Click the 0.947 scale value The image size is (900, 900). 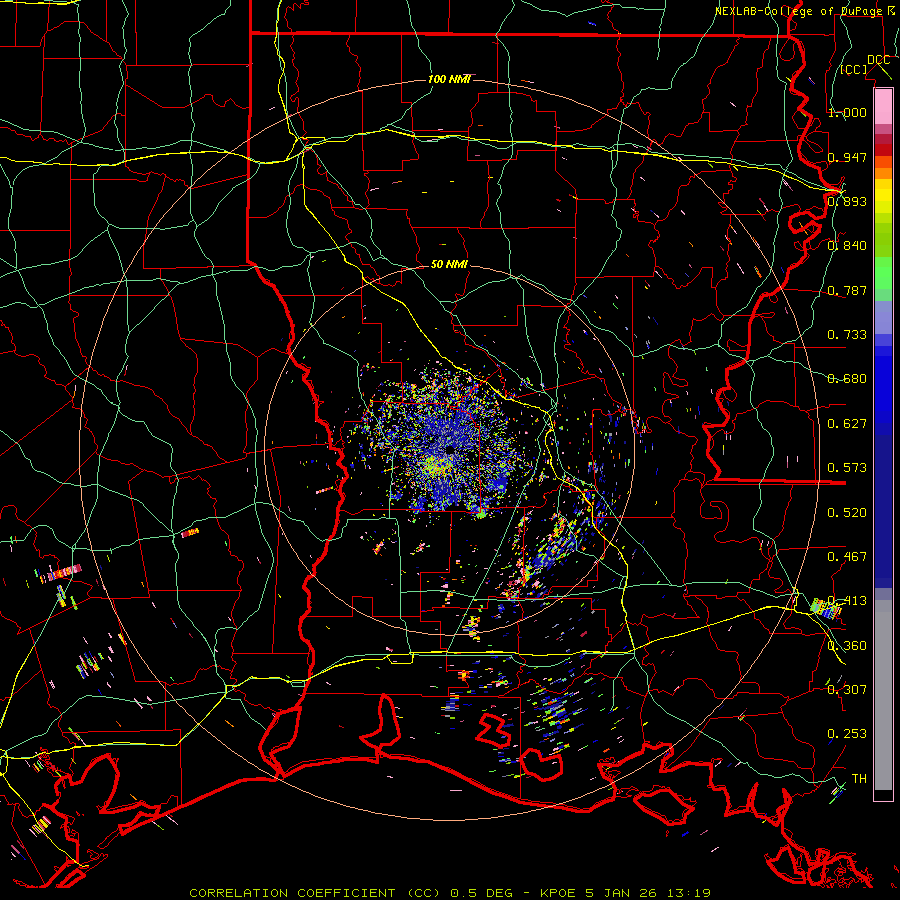[x=847, y=157]
